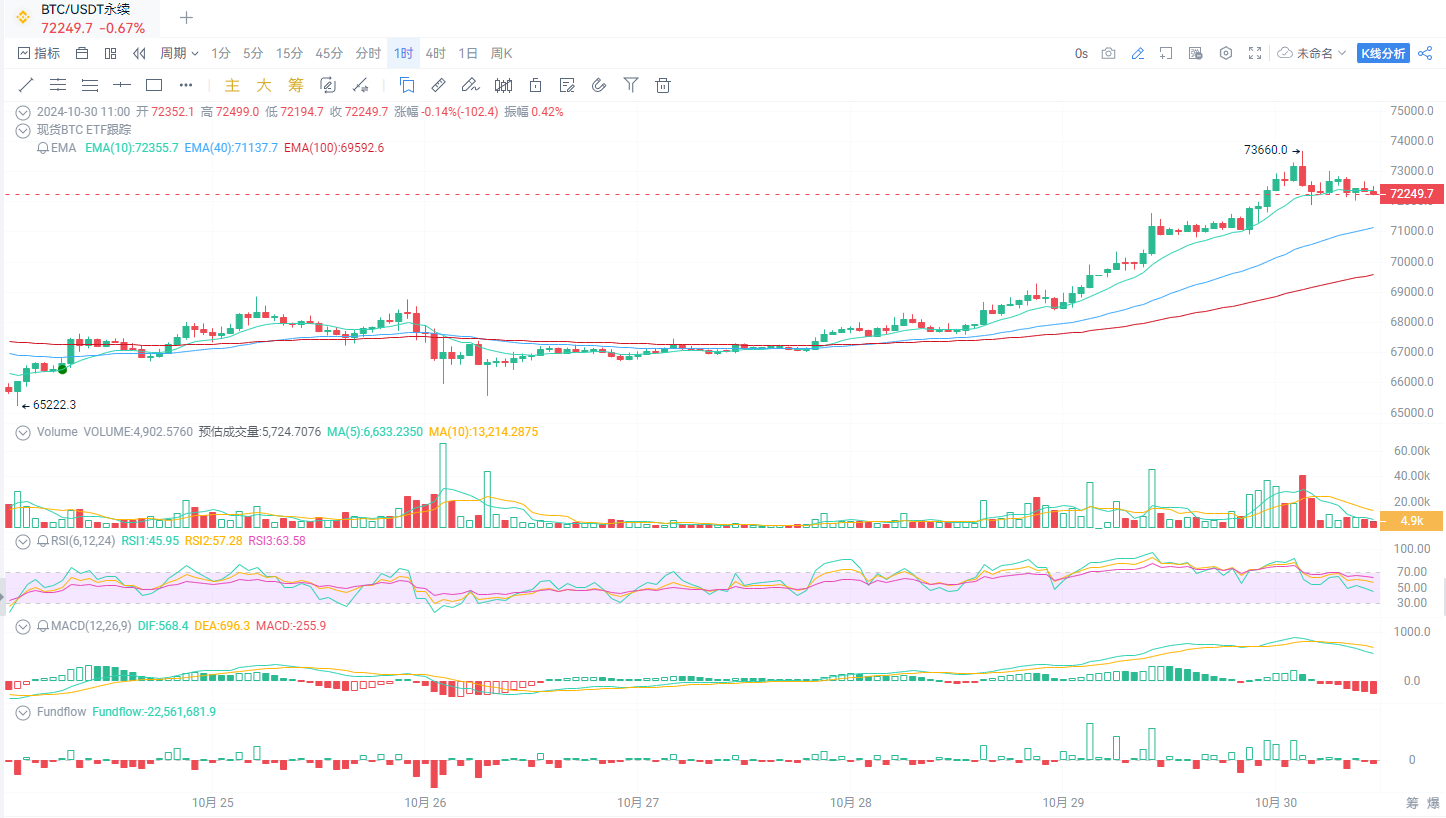The image size is (1446, 818).
Task: Collapse the 现货BTC ETF跟踪 chevron
Action: point(23,130)
